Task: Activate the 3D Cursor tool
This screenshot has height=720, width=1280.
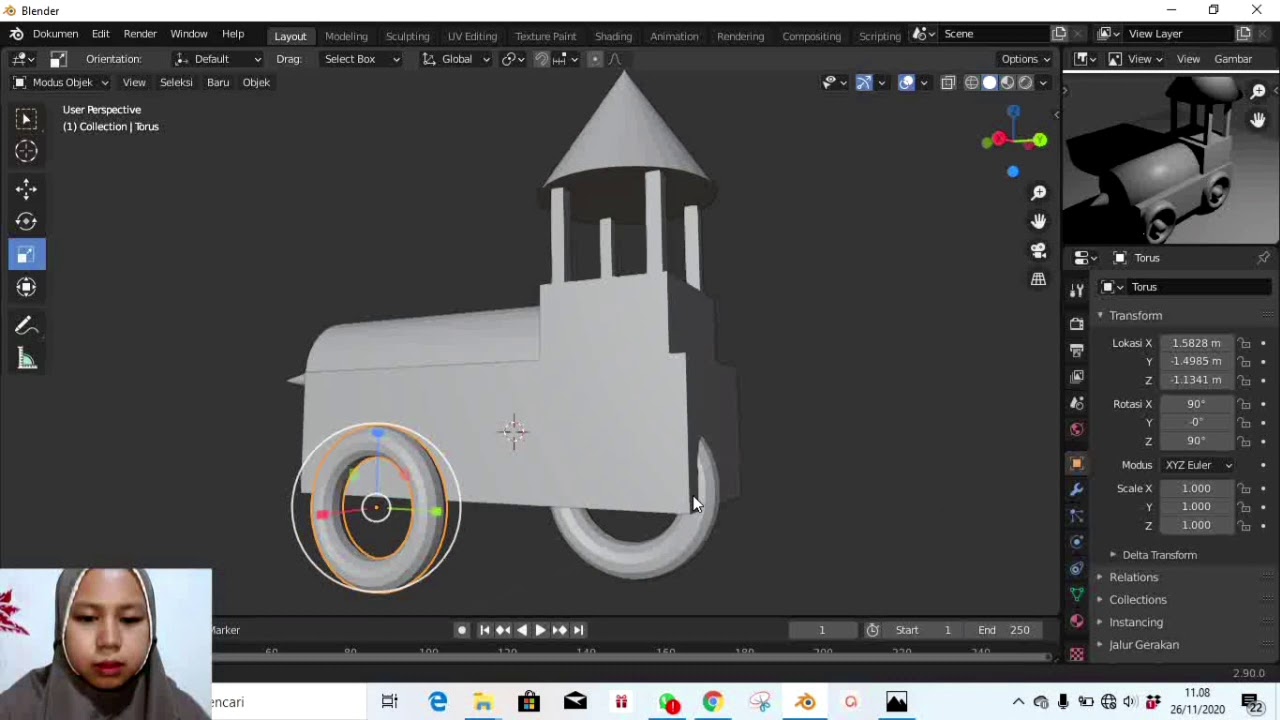Action: (27, 151)
